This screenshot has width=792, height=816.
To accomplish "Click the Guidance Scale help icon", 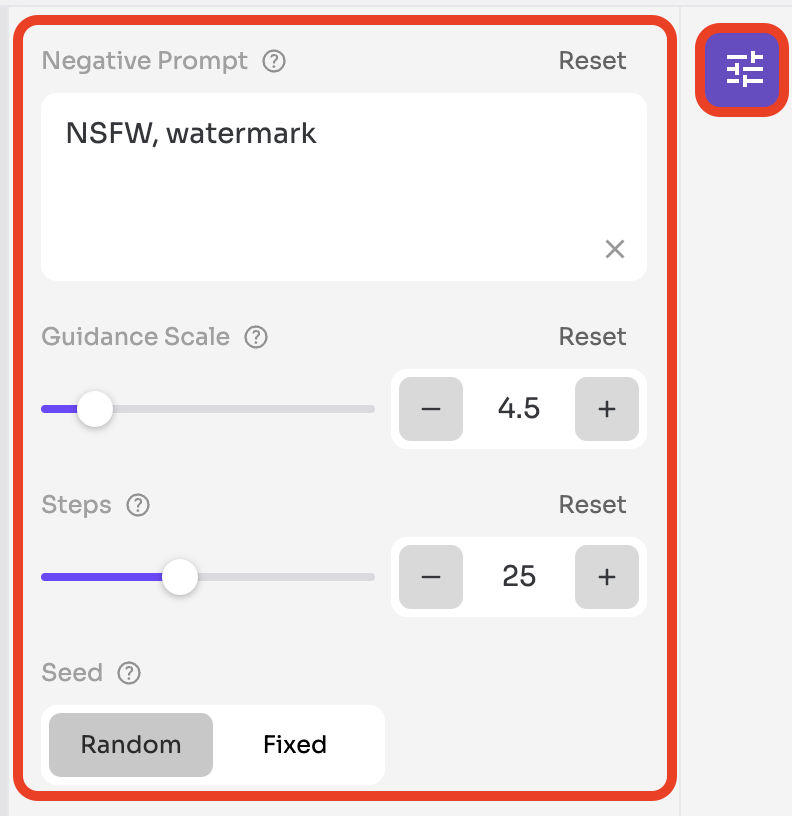I will coord(256,337).
